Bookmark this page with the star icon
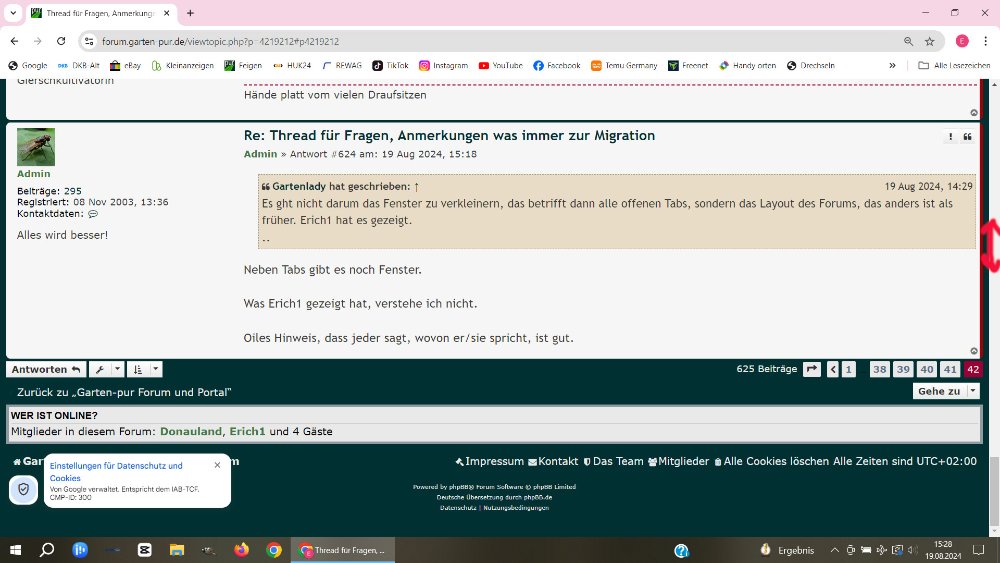1000x563 pixels. coord(929,41)
